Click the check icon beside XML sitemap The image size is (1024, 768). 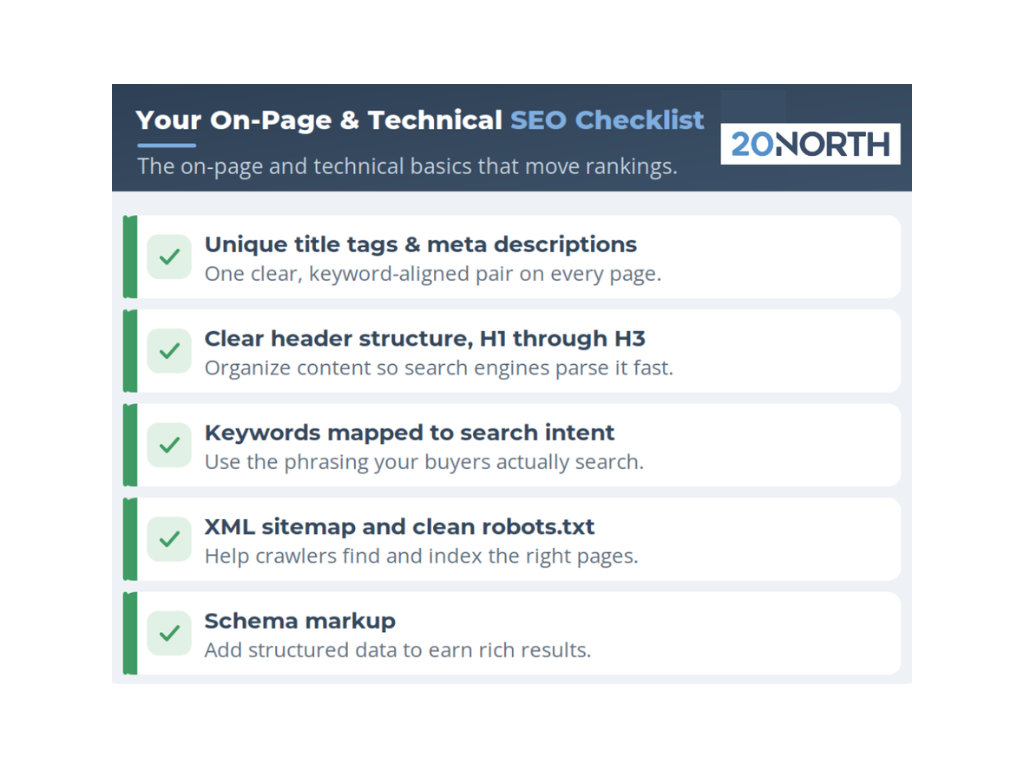point(169,539)
